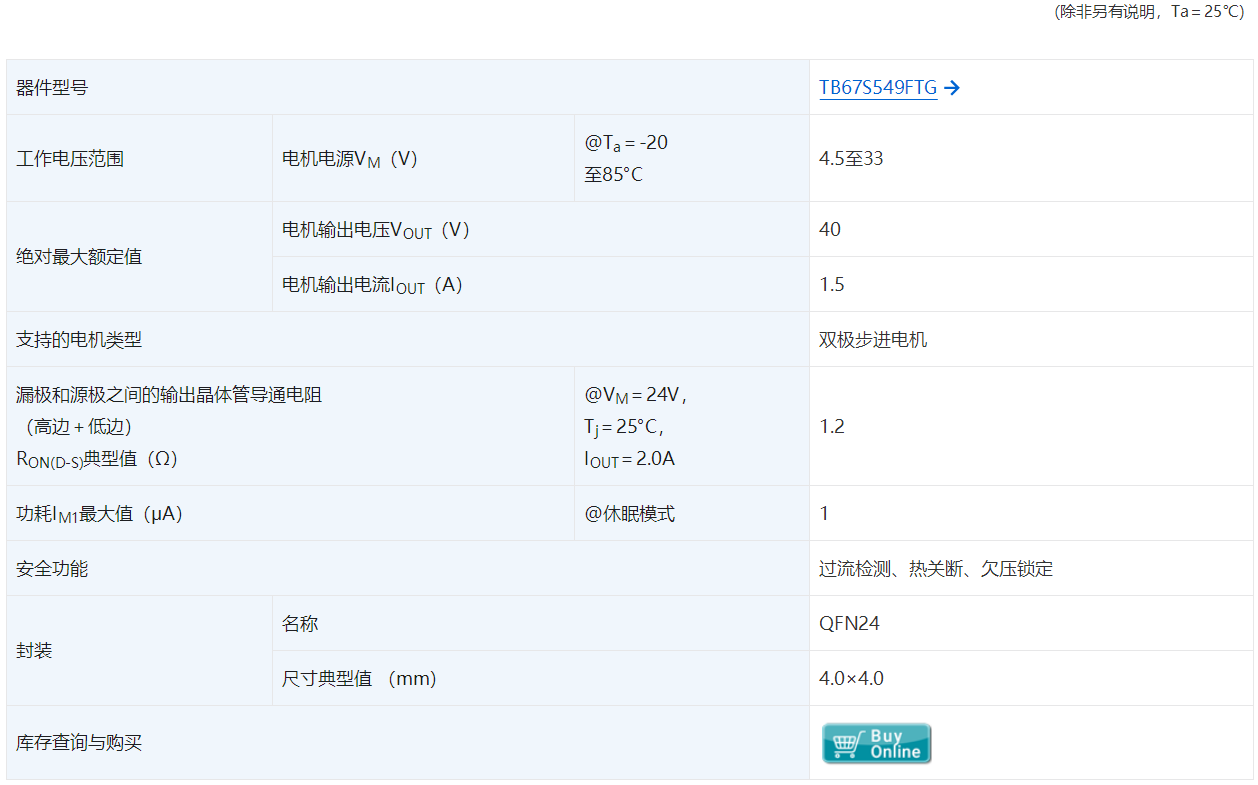Click the arrow symbol in the part number row
This screenshot has height=785, width=1258.
coord(954,88)
